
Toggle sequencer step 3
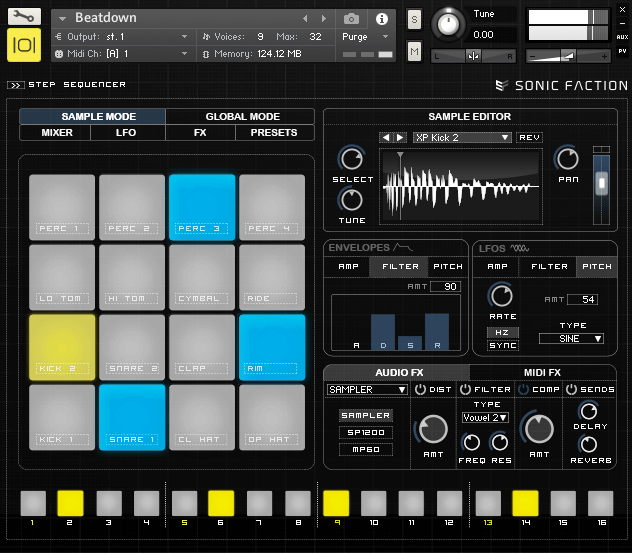coord(108,502)
